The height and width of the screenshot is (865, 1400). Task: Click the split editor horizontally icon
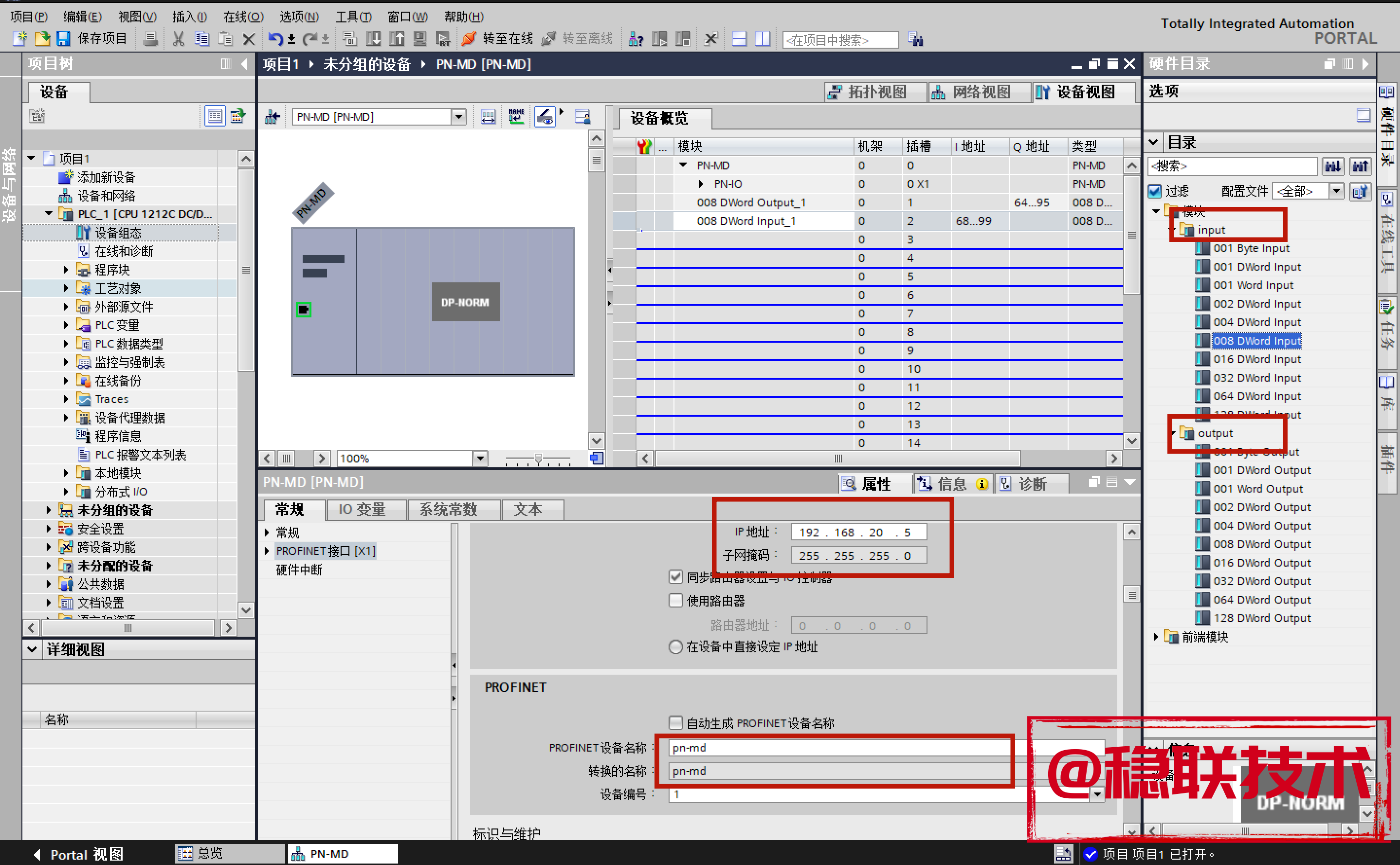tap(739, 39)
